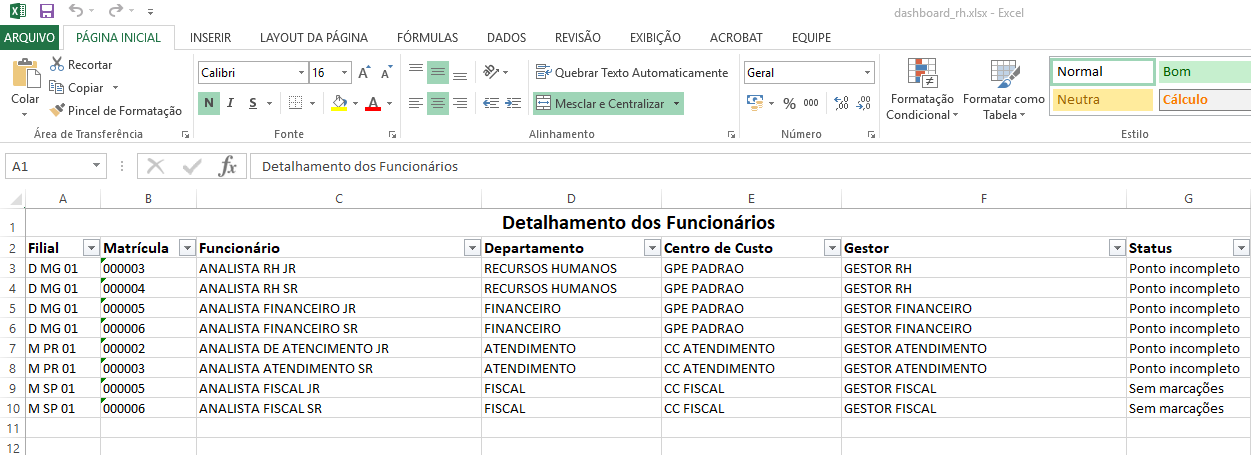
Task: Open the Departamento column filter dropdown
Action: pos(651,248)
